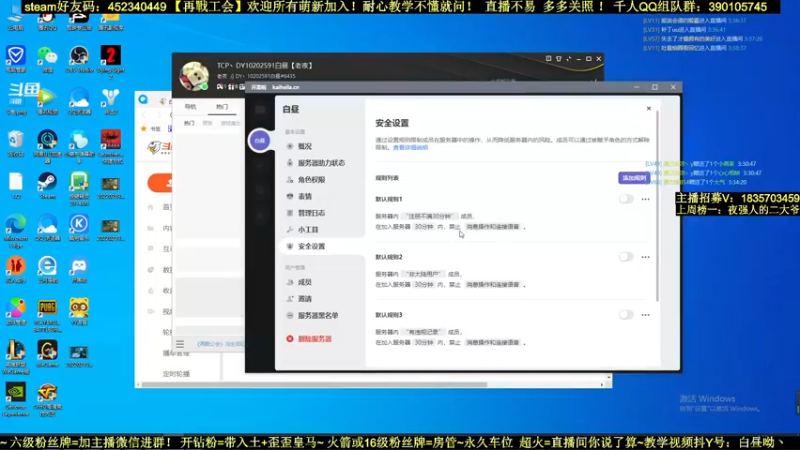Image resolution: width=800 pixels, height=450 pixels.
Task: Open the 查看详细说明 link
Action: [x=410, y=147]
